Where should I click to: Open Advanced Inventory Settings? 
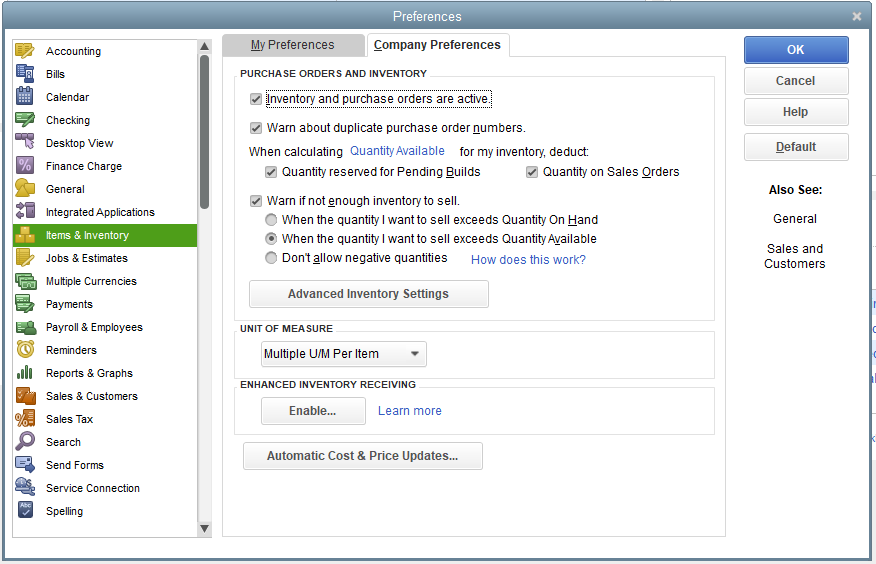368,294
